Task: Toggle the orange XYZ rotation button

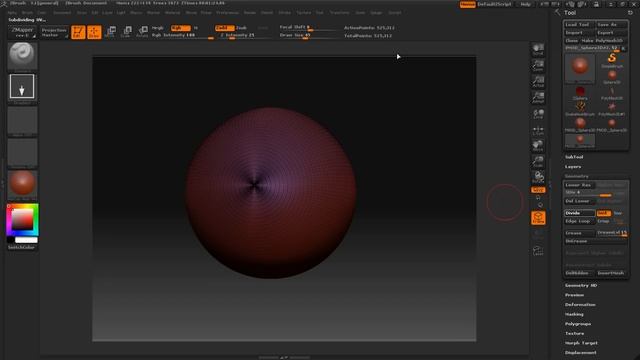Action: point(538,190)
